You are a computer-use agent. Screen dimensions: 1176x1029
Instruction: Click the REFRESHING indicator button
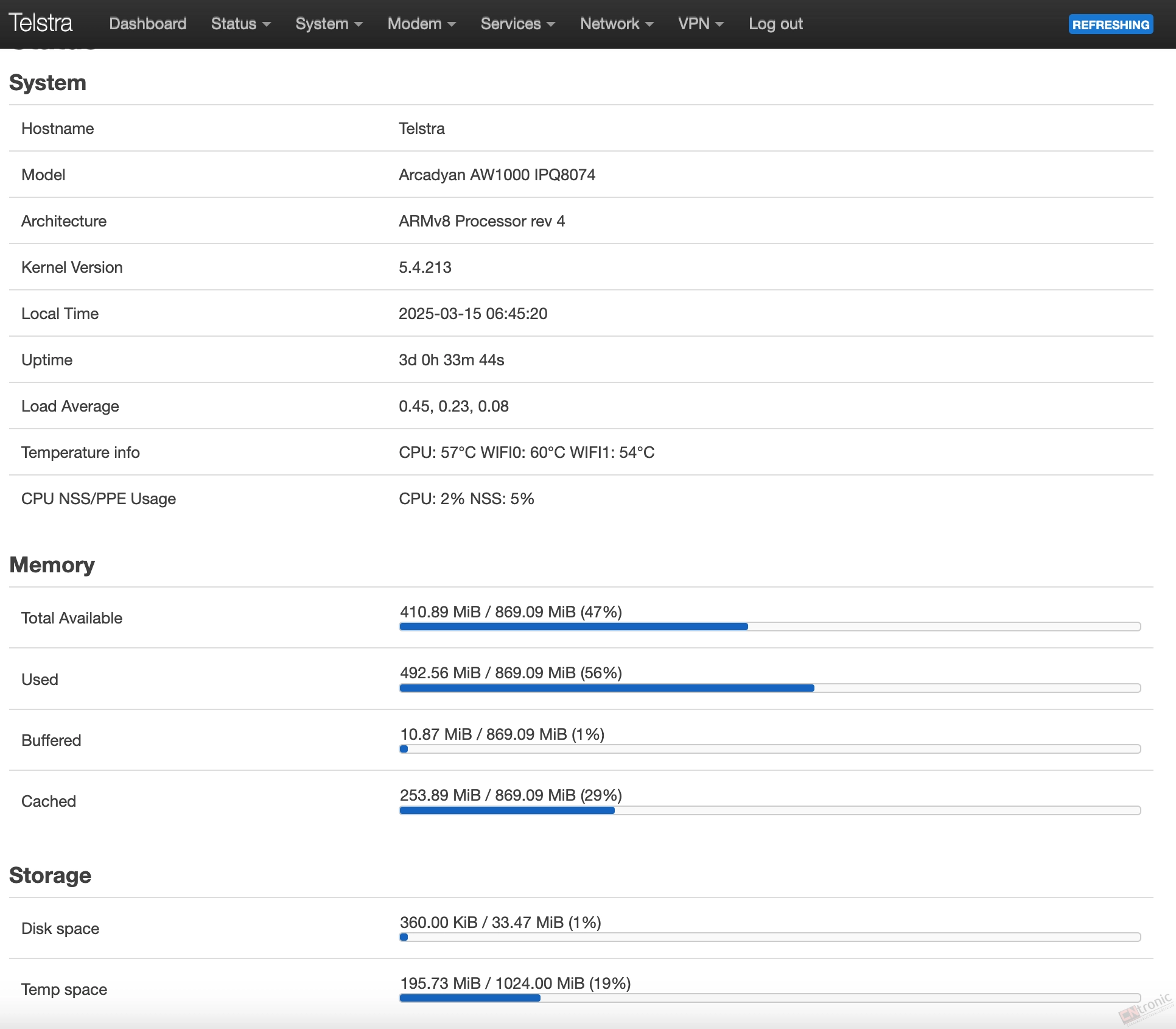(x=1111, y=24)
